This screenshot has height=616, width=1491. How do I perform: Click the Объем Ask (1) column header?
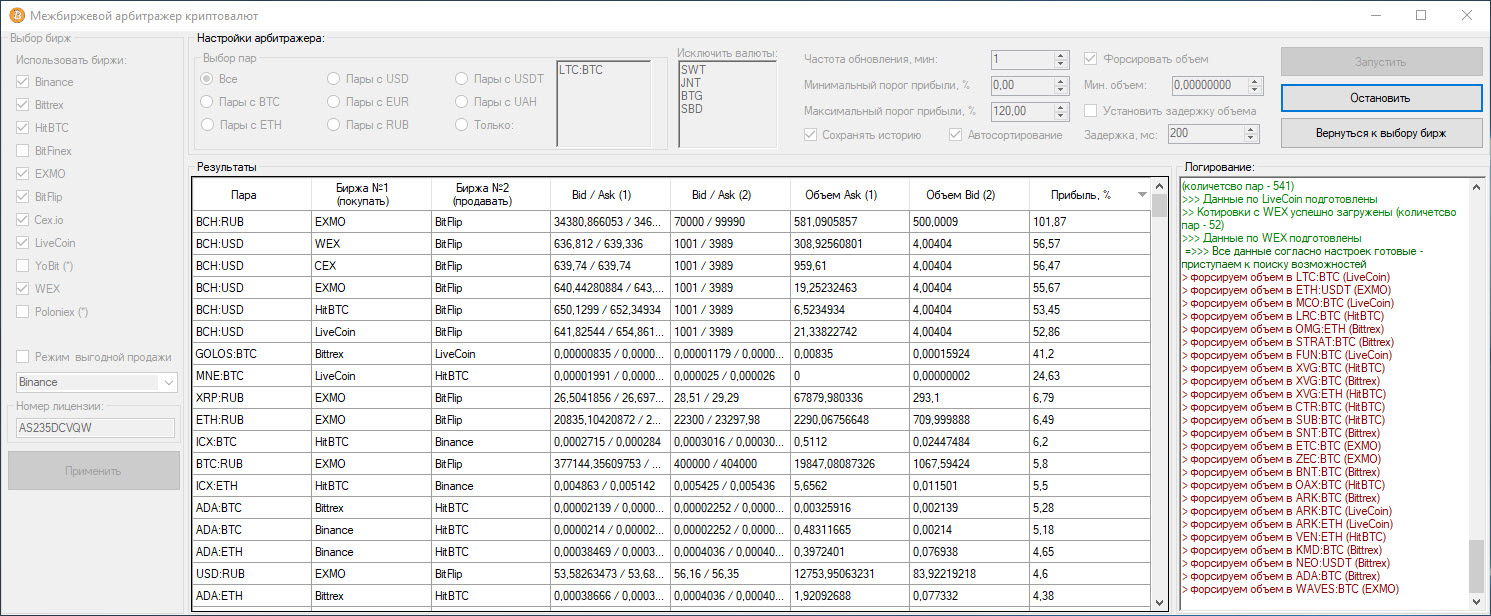pos(849,196)
